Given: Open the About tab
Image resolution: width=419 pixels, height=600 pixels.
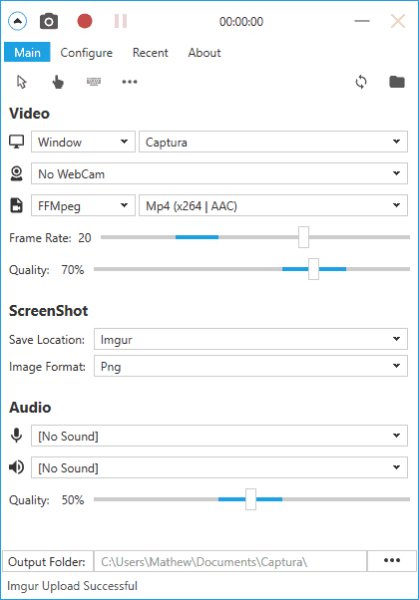Looking at the screenshot, I should pyautogui.click(x=204, y=52).
